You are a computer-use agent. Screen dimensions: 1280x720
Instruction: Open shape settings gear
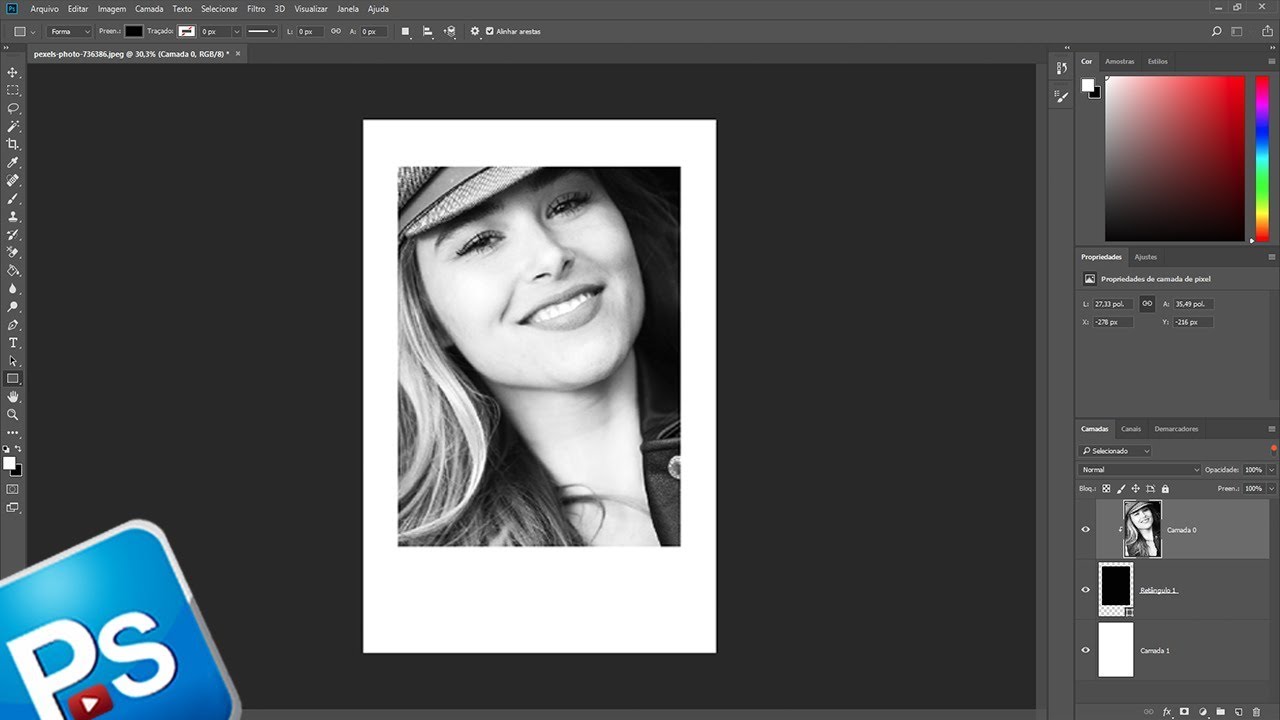[x=475, y=31]
